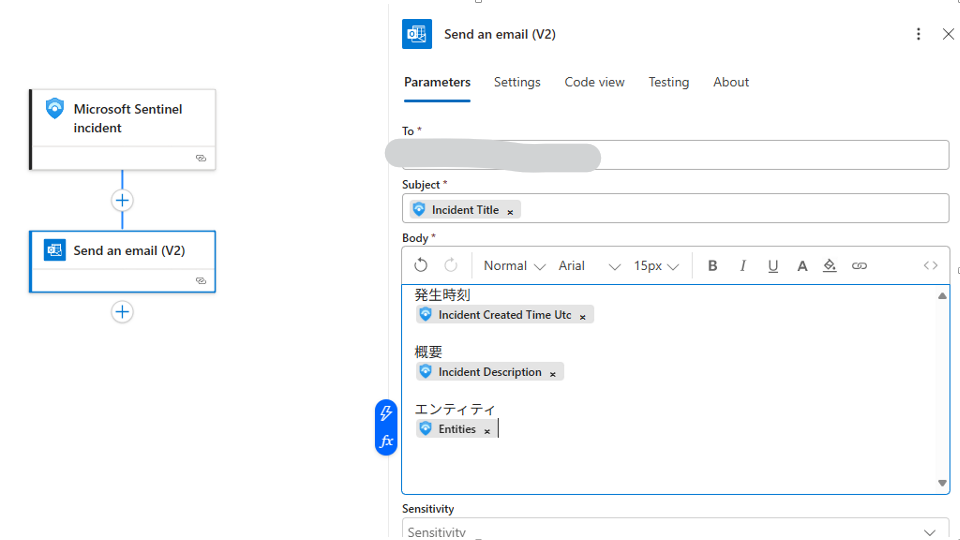The height and width of the screenshot is (540, 960).
Task: Switch body to code view
Action: pos(931,266)
